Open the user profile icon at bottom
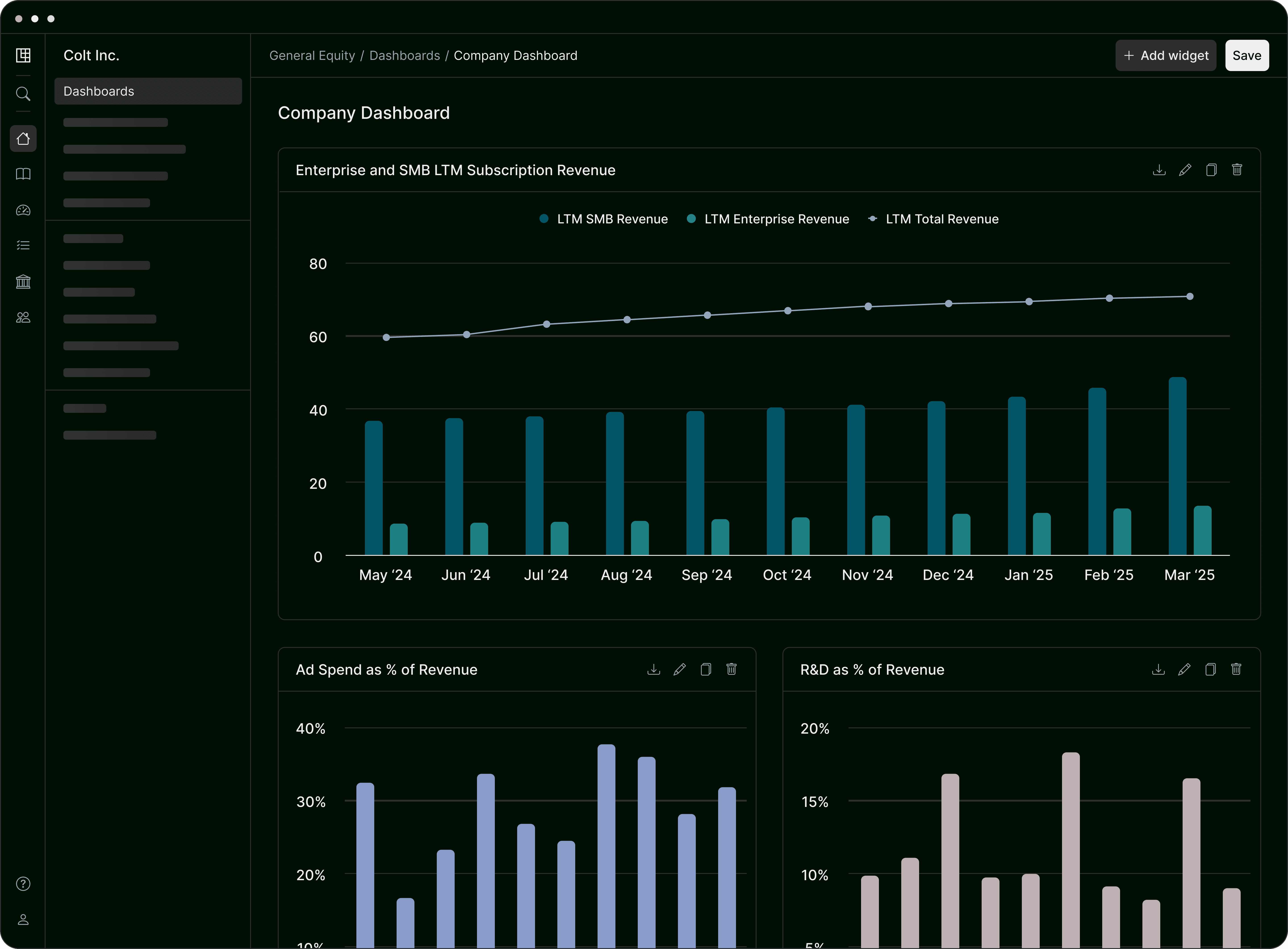 point(23,919)
